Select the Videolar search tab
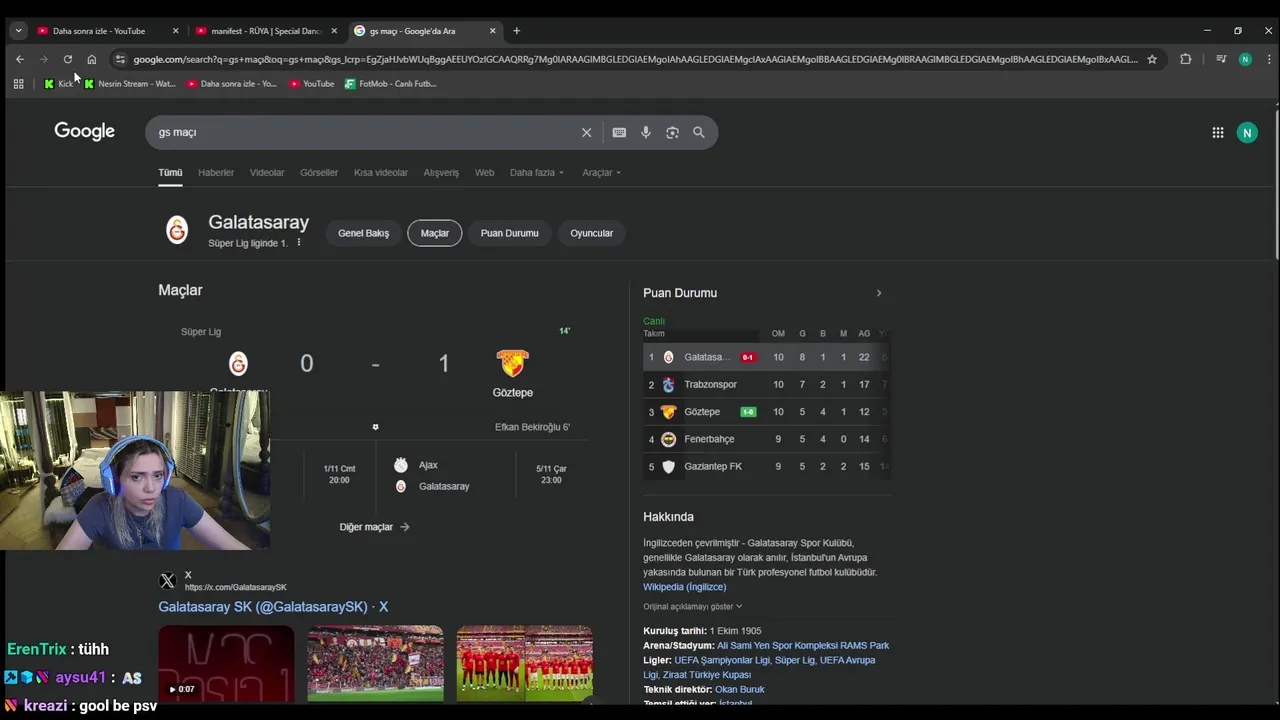This screenshot has height=720, width=1280. tap(267, 173)
